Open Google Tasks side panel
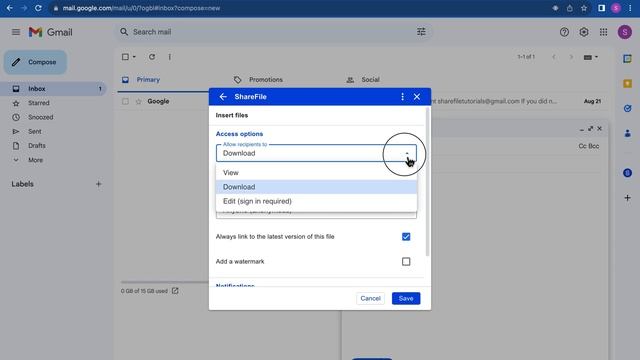Viewport: 640px width, 360px height. coord(627,108)
